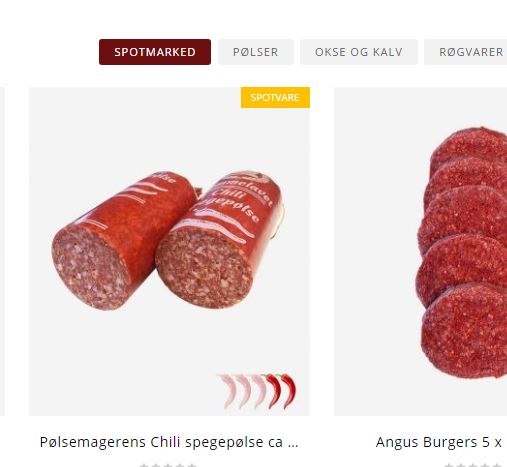Screen dimensions: 507x467
Task: Click the first pale chili heat icon
Action: click(x=228, y=391)
